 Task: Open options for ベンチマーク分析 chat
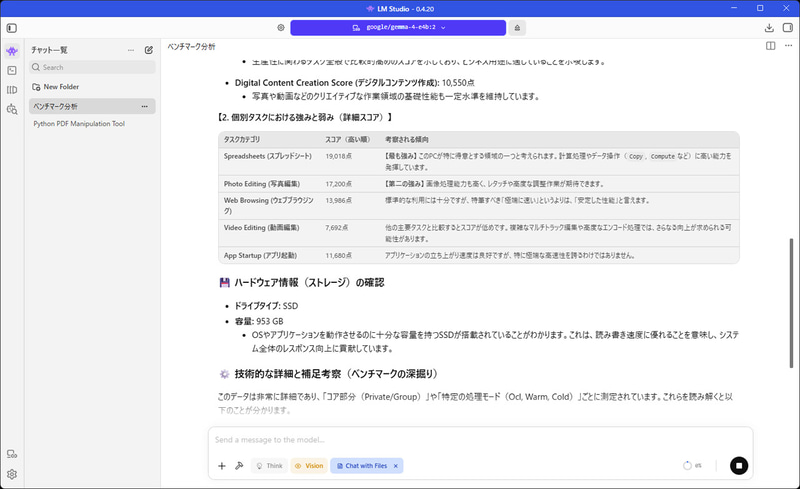[144, 106]
